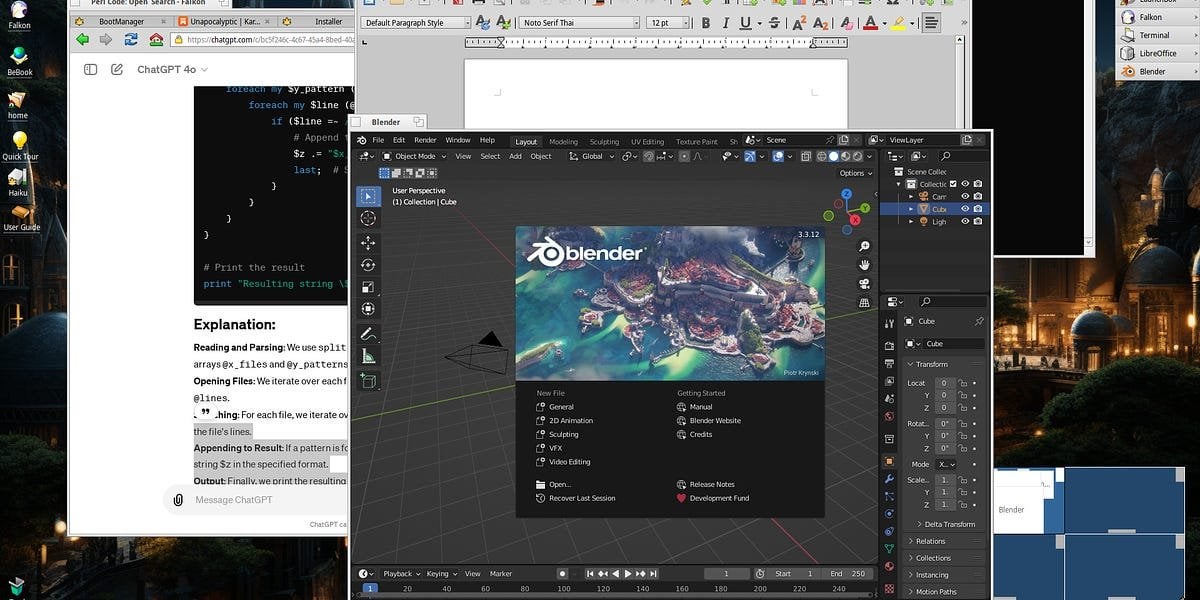Viewport: 1200px width, 600px height.
Task: Open Render properties tab in Blender
Action: [889, 346]
